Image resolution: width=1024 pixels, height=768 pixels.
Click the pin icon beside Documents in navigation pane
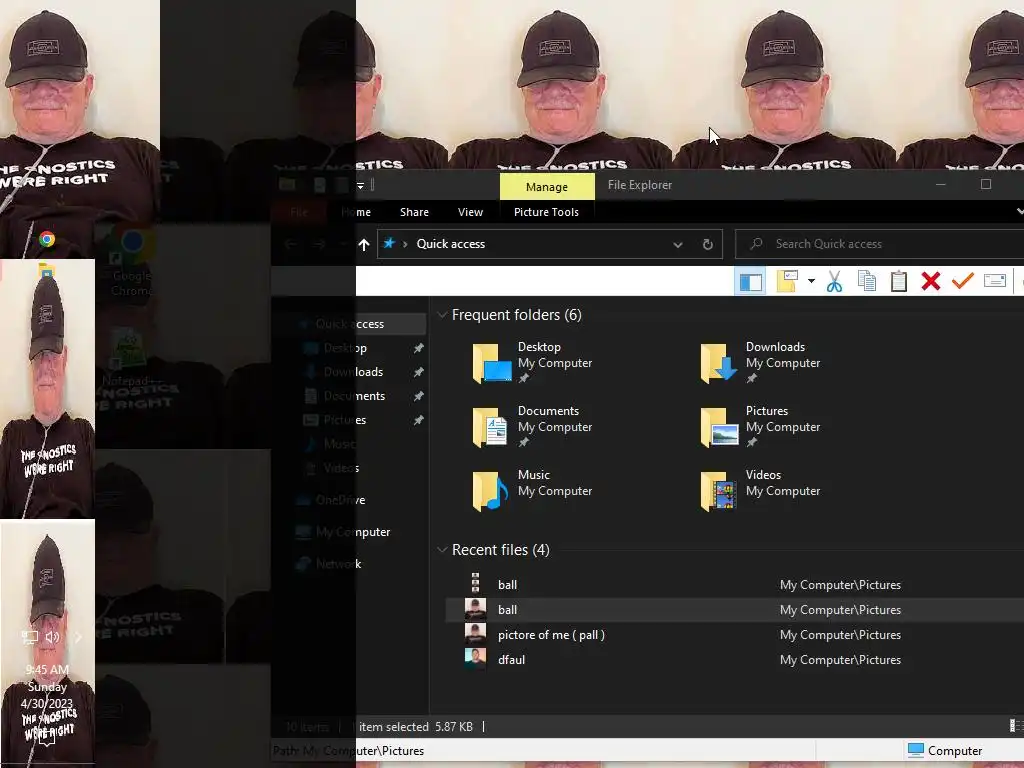pyautogui.click(x=419, y=396)
